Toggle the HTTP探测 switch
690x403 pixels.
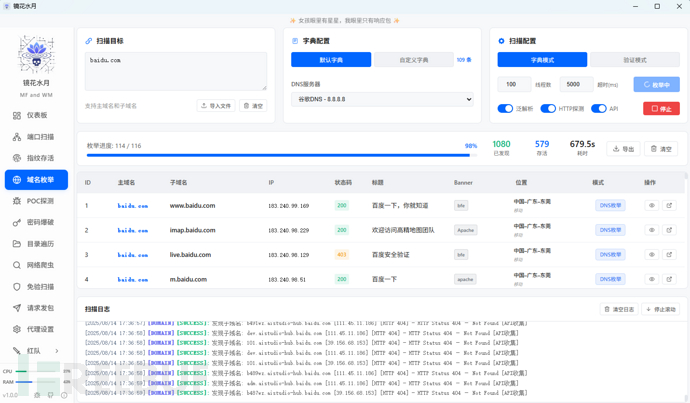click(548, 108)
